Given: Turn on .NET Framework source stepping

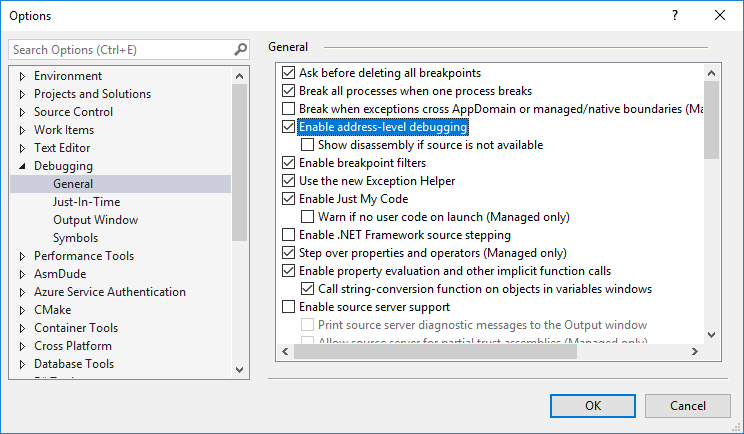Looking at the screenshot, I should pos(289,235).
